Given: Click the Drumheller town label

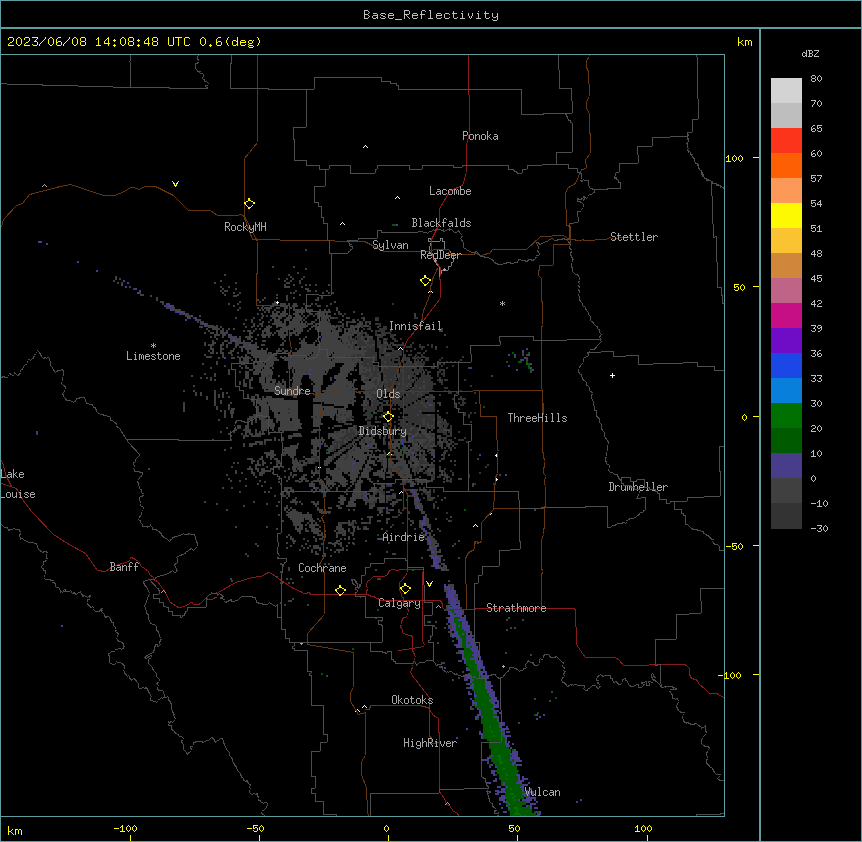Looking at the screenshot, I should click(x=638, y=487).
